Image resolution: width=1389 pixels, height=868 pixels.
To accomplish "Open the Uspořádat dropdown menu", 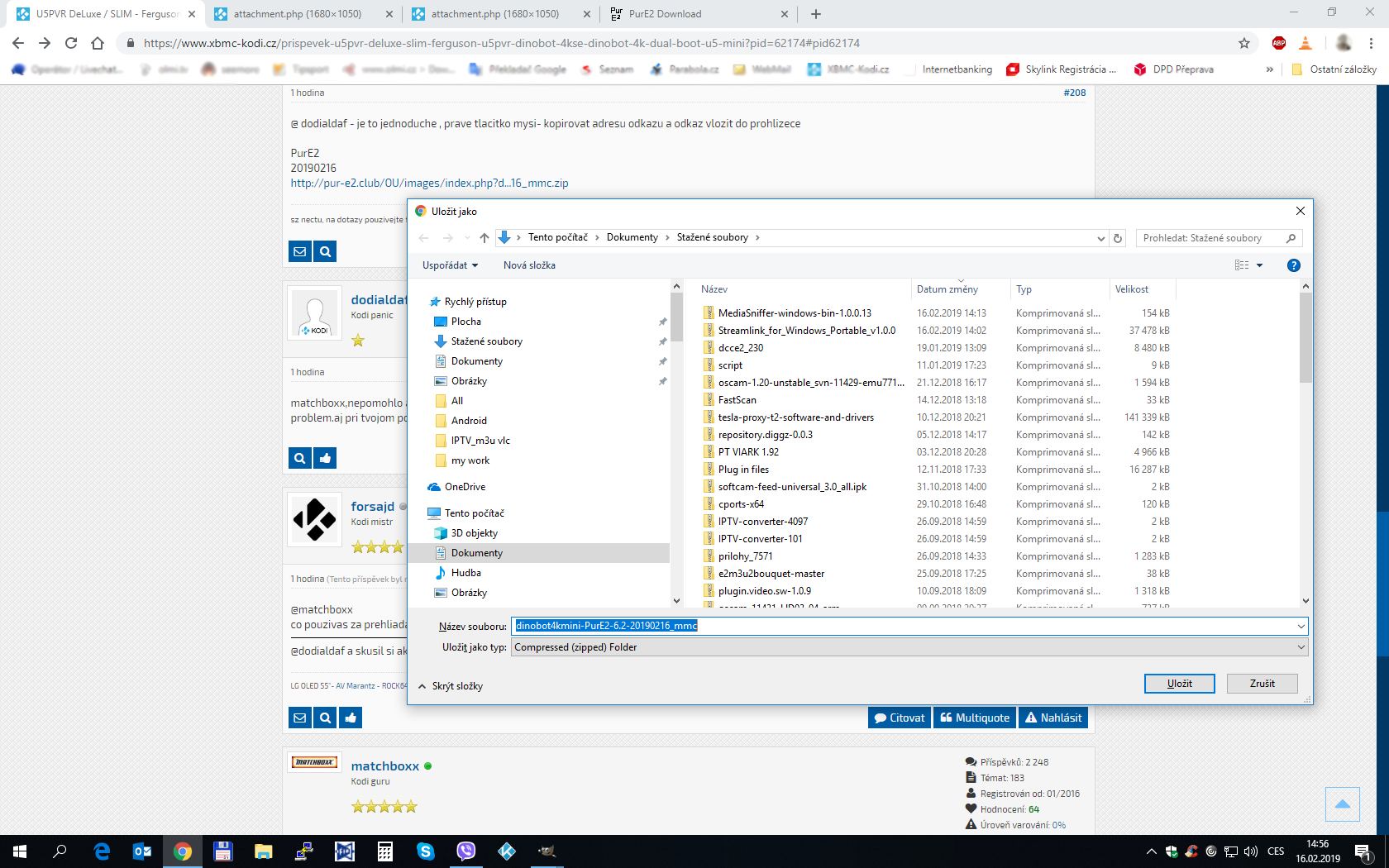I will [450, 265].
